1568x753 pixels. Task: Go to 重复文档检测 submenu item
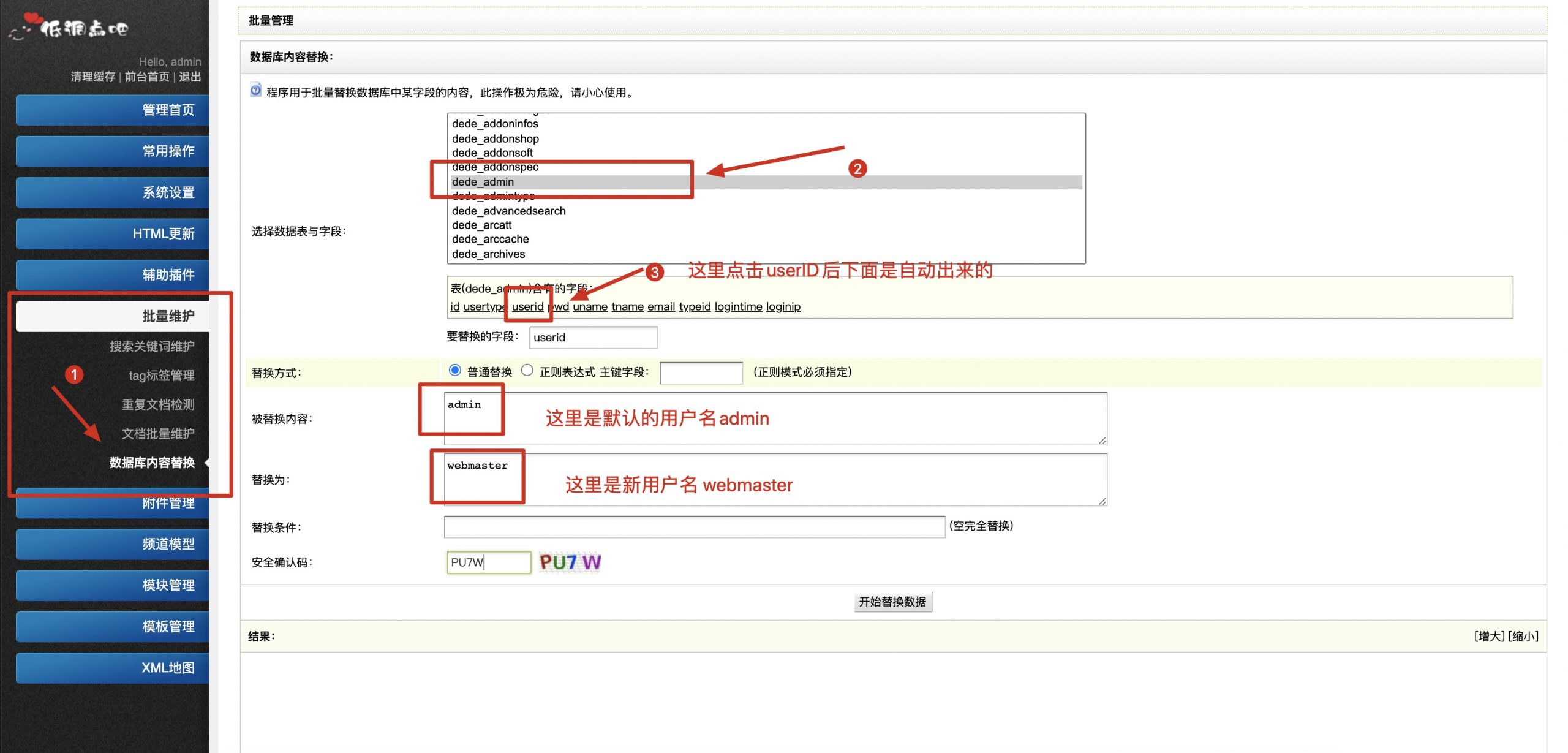coord(158,404)
